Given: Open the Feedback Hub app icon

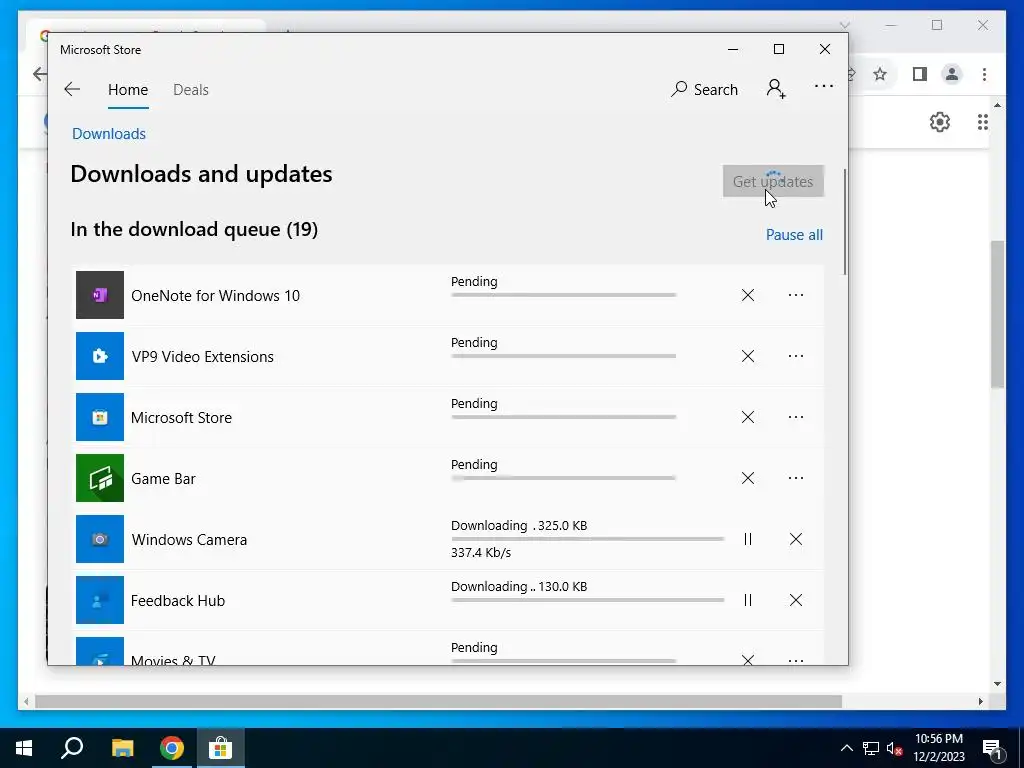Looking at the screenshot, I should pyautogui.click(x=100, y=600).
